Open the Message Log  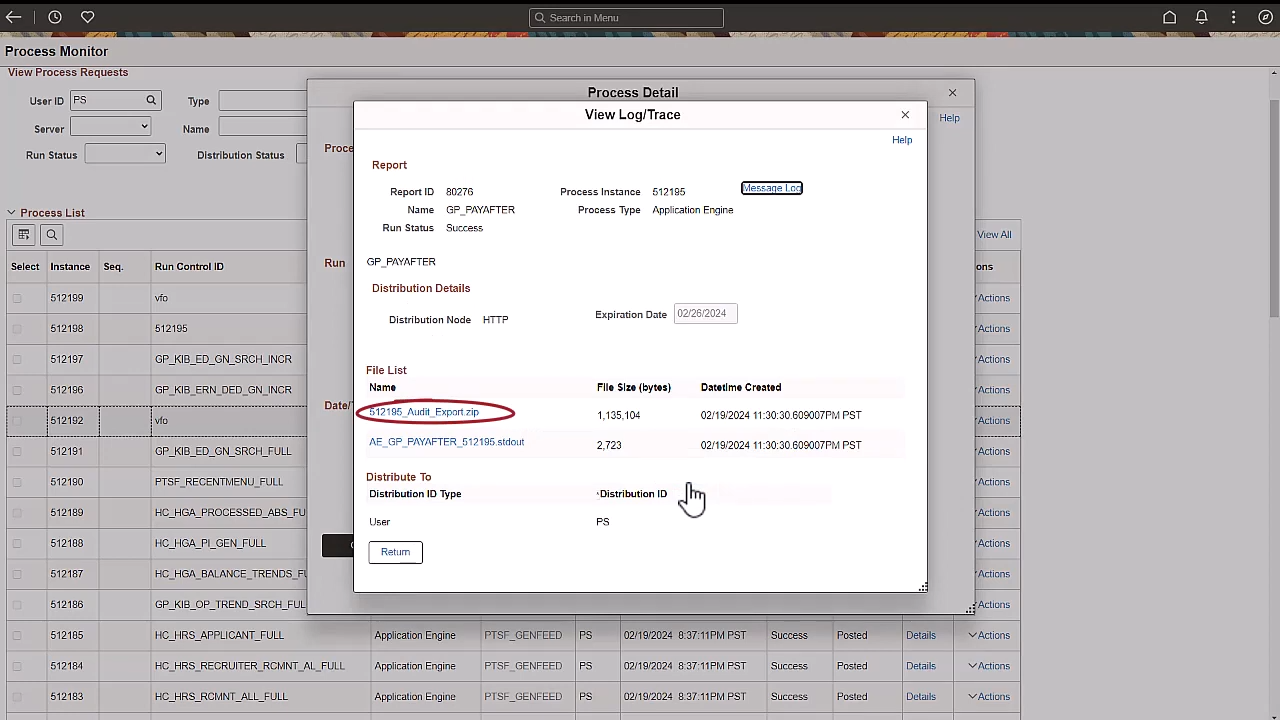click(x=771, y=188)
